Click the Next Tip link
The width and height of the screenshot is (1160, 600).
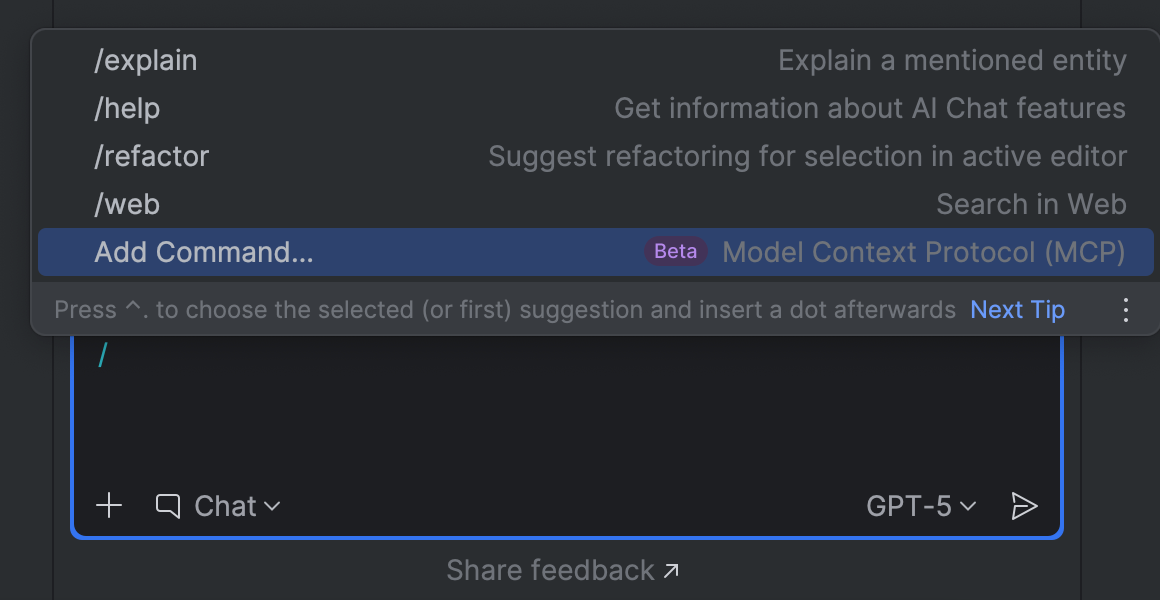(1017, 309)
